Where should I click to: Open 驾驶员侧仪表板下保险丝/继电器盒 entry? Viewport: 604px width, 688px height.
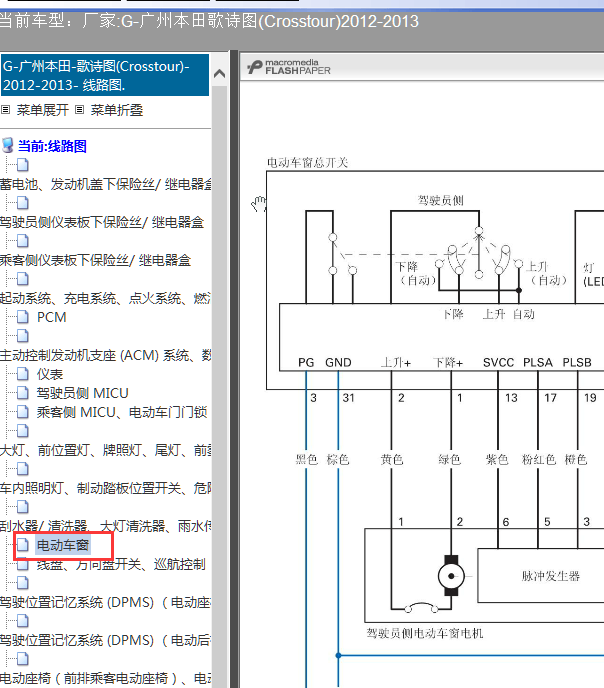coord(102,222)
